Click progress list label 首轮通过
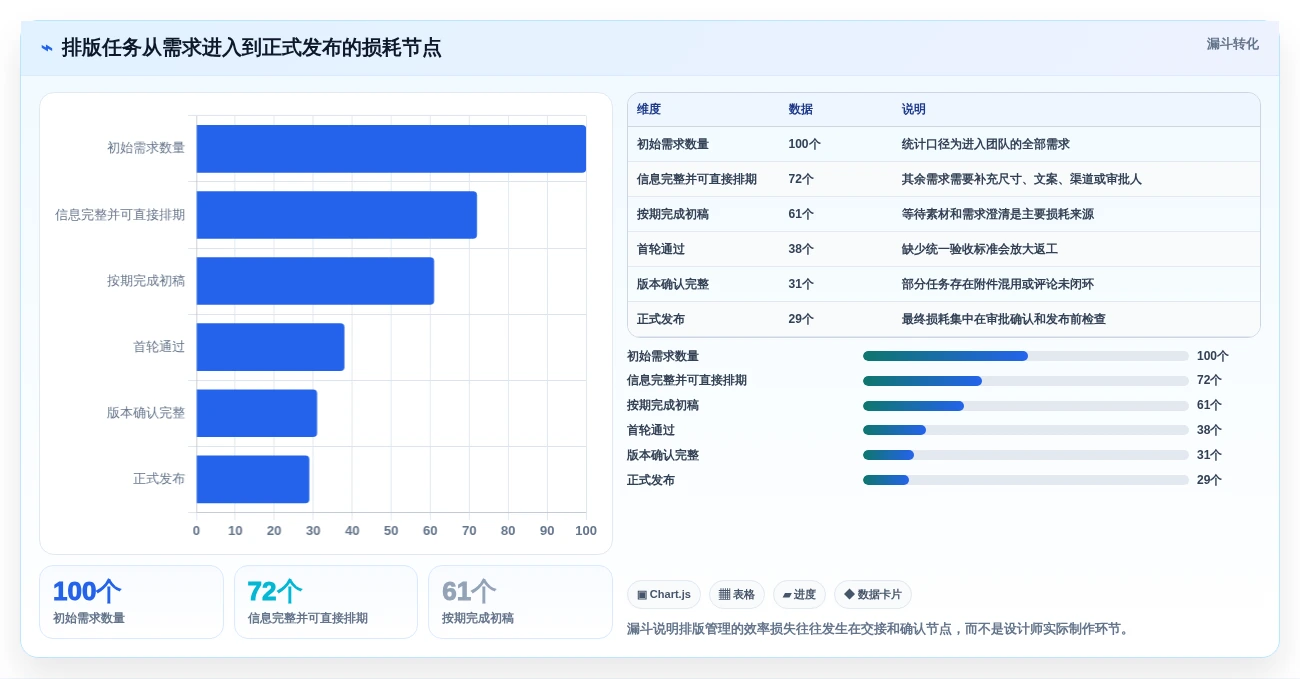 tap(651, 430)
